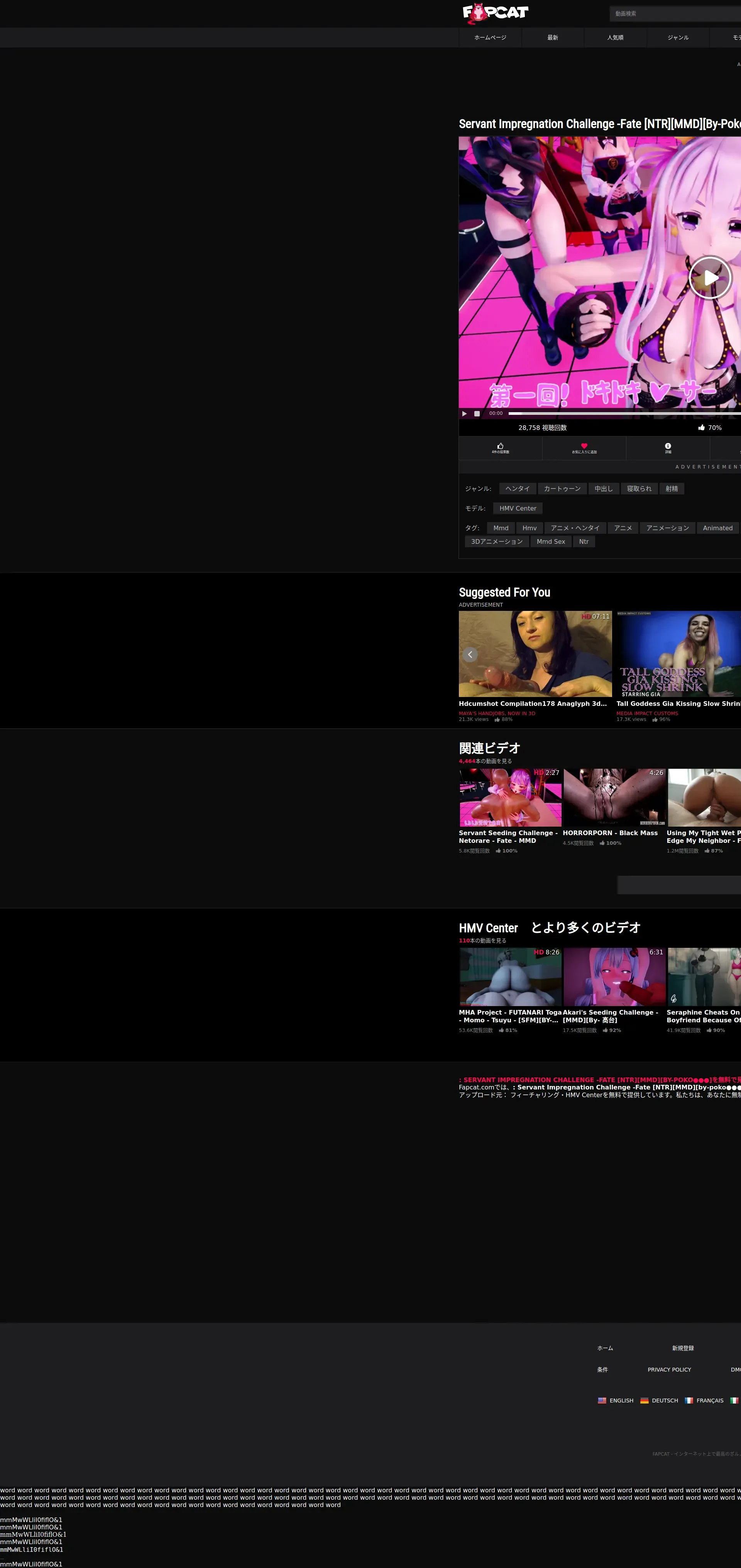Open the HMV Center thumbnail marked HD 8:26
Viewport: 741px width, 1568px height.
(510, 977)
